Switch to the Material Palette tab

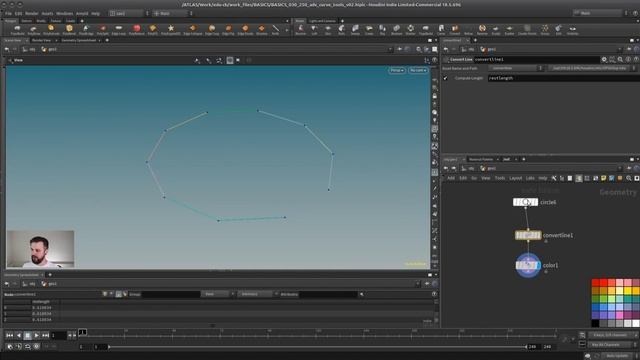point(481,159)
